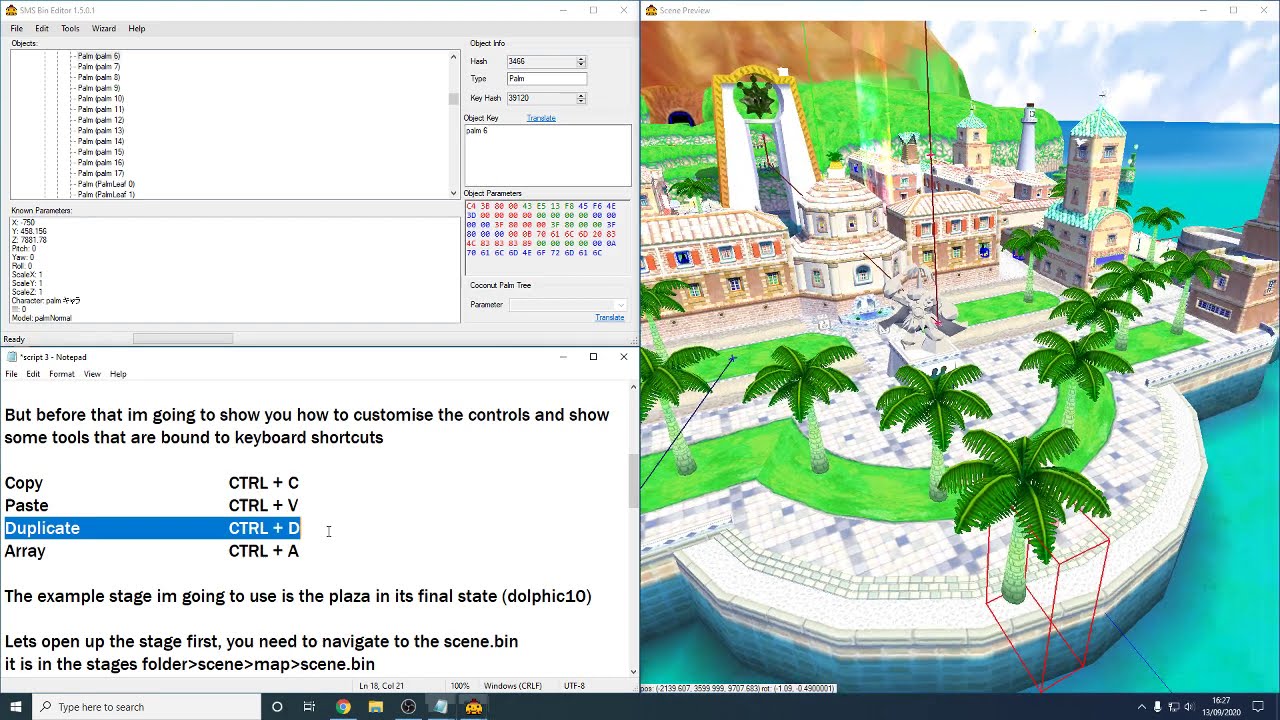The width and height of the screenshot is (1280, 720).
Task: Open the View menu in Notepad
Action: coord(92,374)
